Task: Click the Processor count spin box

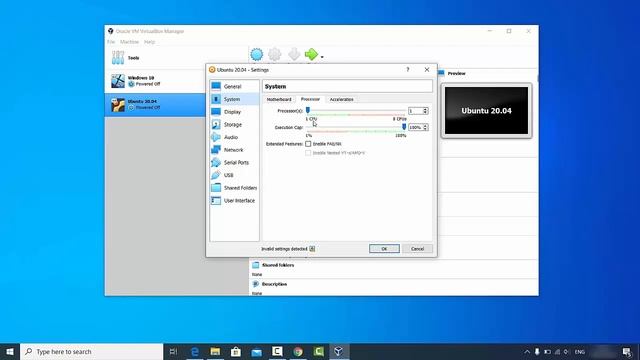Action: 418,111
